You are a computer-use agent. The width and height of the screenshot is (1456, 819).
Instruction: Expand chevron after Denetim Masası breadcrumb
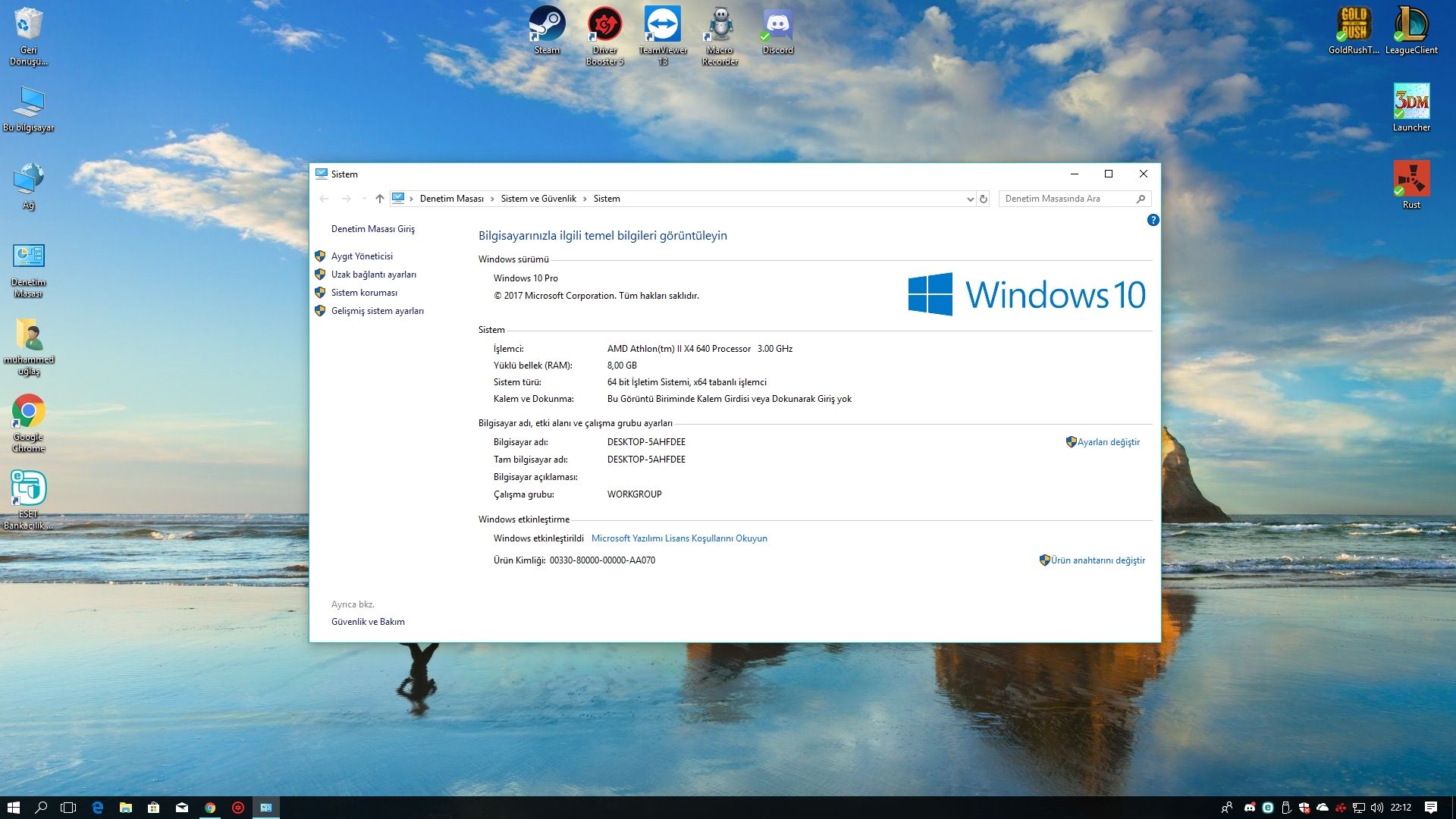point(492,199)
